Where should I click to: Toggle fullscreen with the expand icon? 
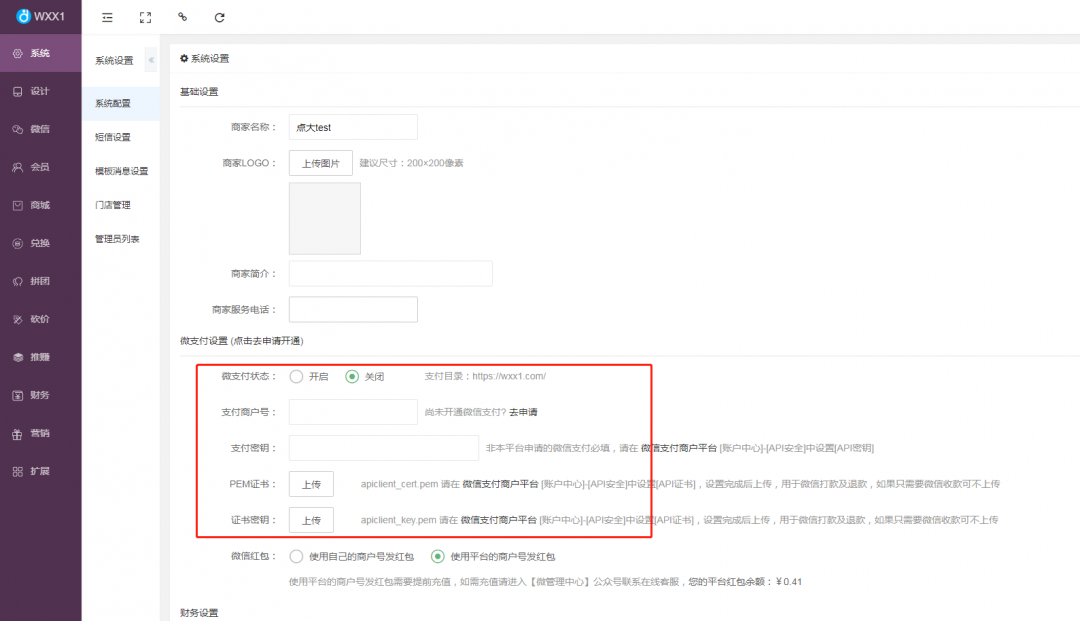(x=145, y=17)
